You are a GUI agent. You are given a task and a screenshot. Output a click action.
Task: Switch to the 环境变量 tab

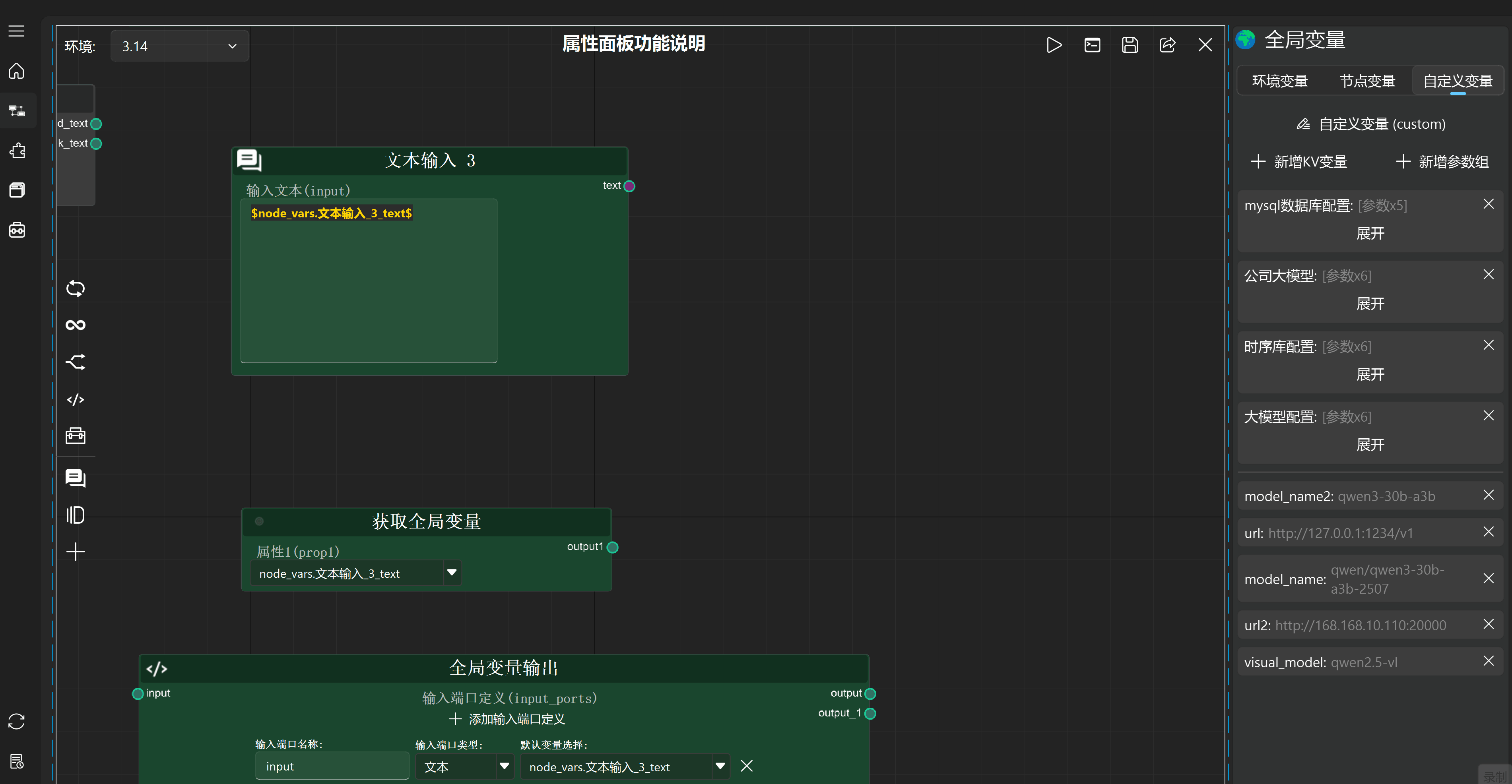click(x=1280, y=81)
